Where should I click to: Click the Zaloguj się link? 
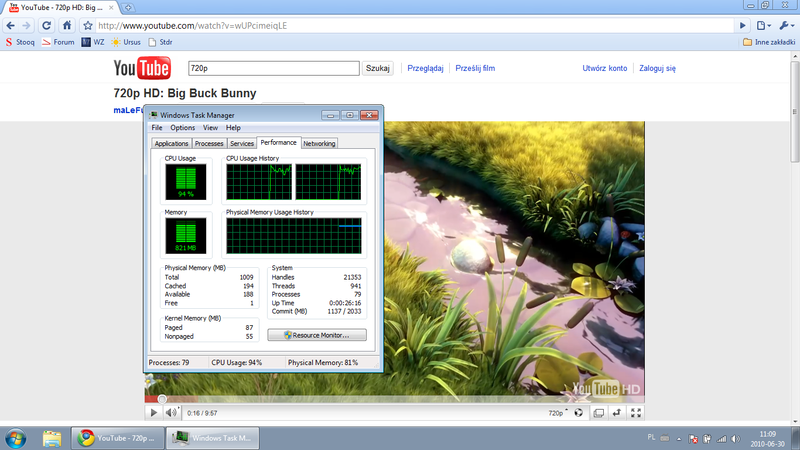(x=657, y=68)
